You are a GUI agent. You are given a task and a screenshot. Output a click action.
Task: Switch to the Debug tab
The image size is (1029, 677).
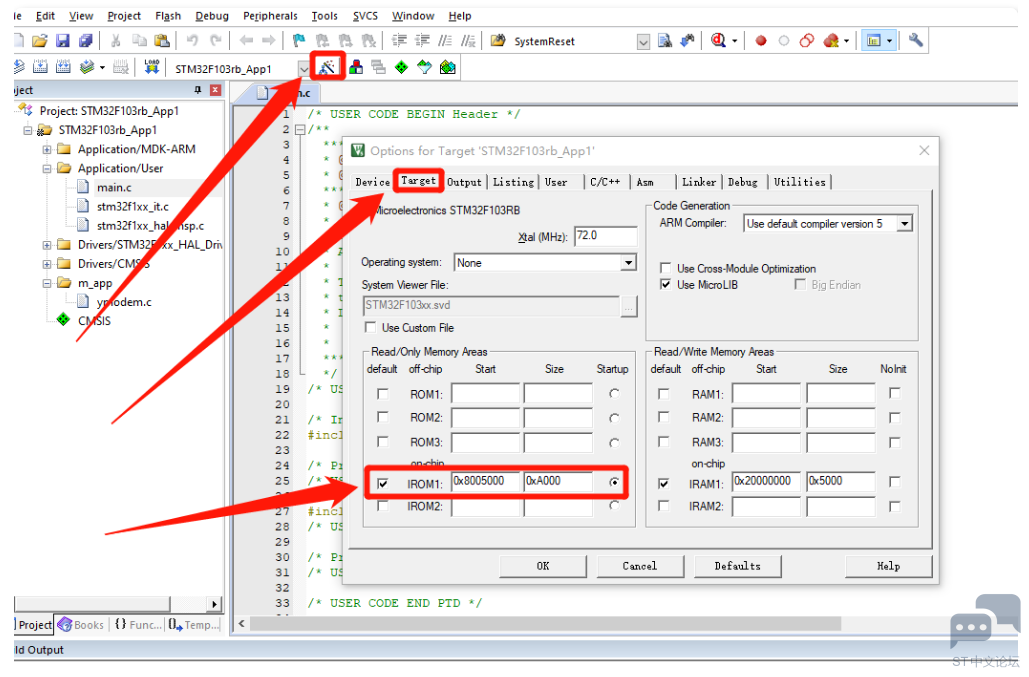coord(742,182)
